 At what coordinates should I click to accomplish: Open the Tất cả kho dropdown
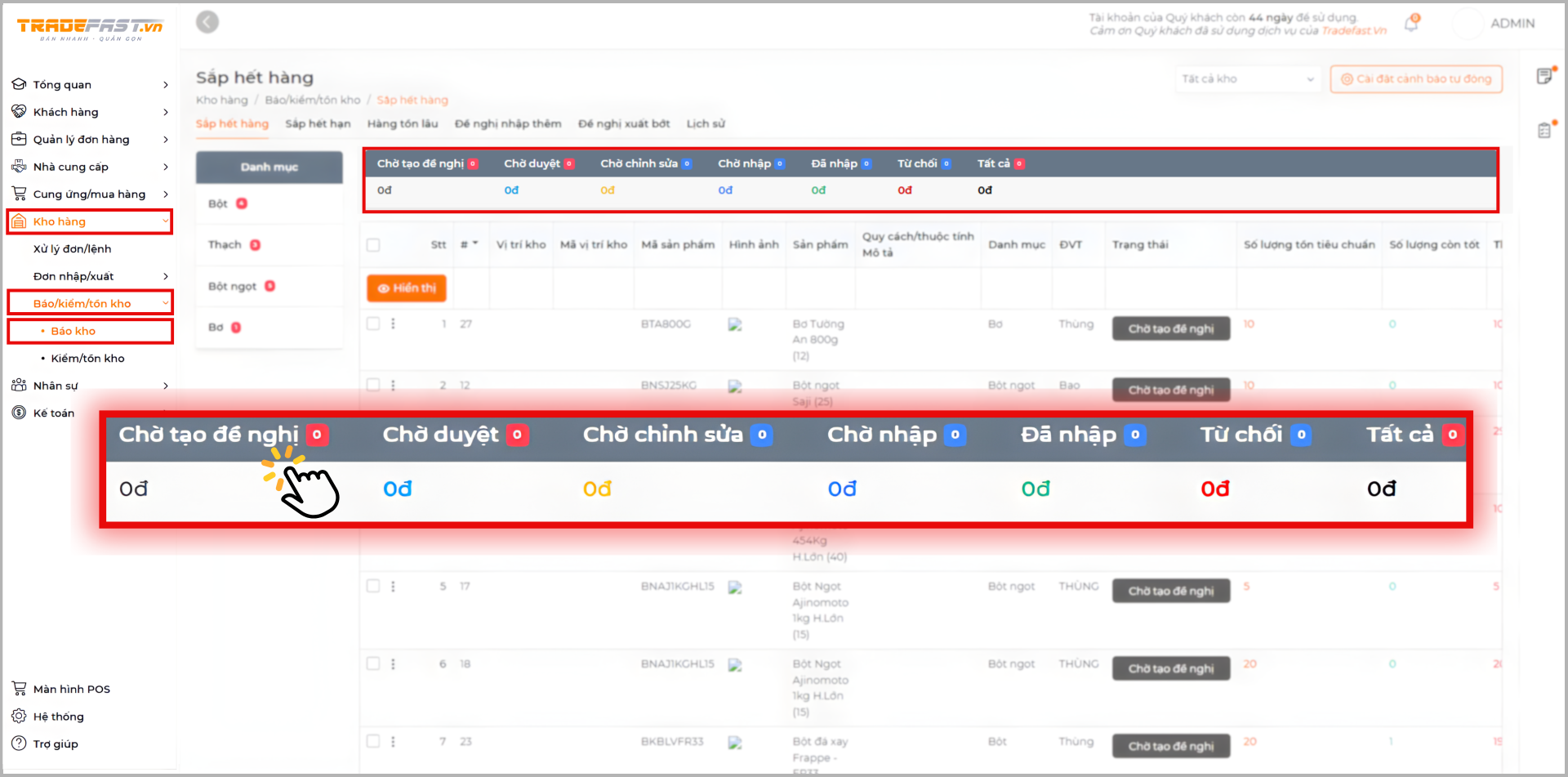click(1246, 79)
